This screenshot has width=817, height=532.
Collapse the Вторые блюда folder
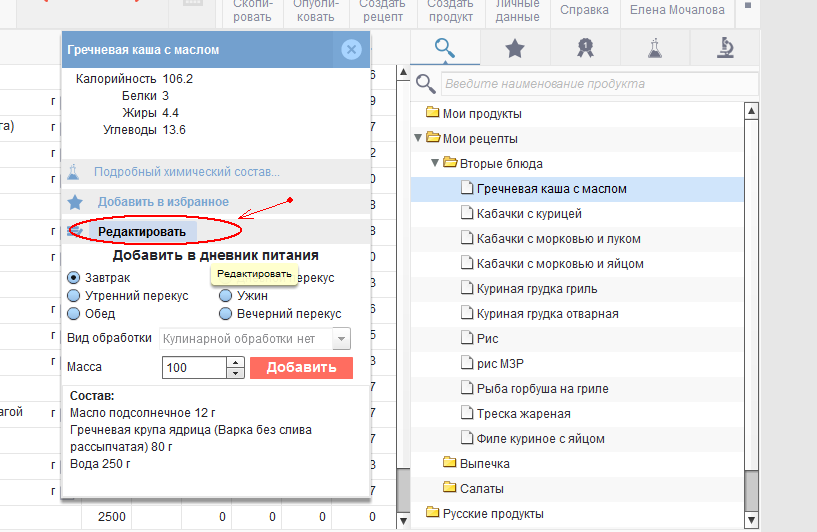[436, 163]
